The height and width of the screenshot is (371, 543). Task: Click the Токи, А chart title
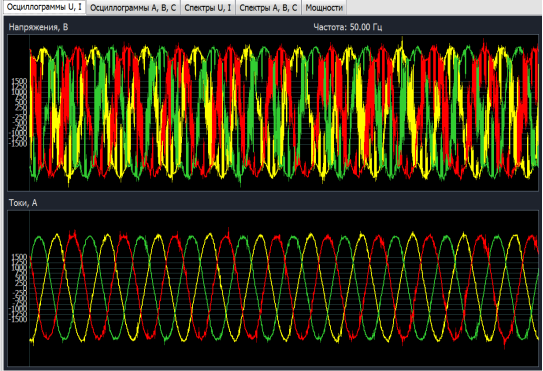(x=23, y=203)
